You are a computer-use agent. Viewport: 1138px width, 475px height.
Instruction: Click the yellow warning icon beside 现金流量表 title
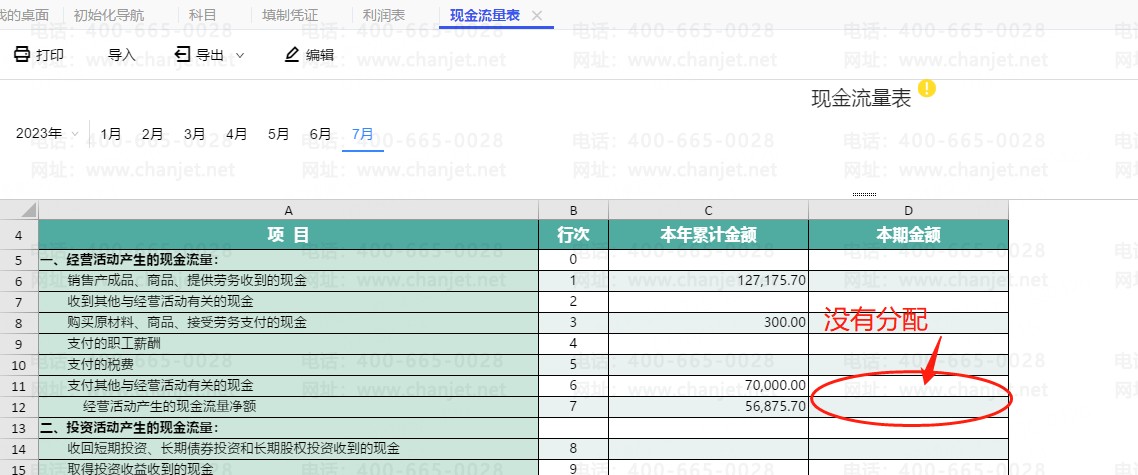coord(927,89)
